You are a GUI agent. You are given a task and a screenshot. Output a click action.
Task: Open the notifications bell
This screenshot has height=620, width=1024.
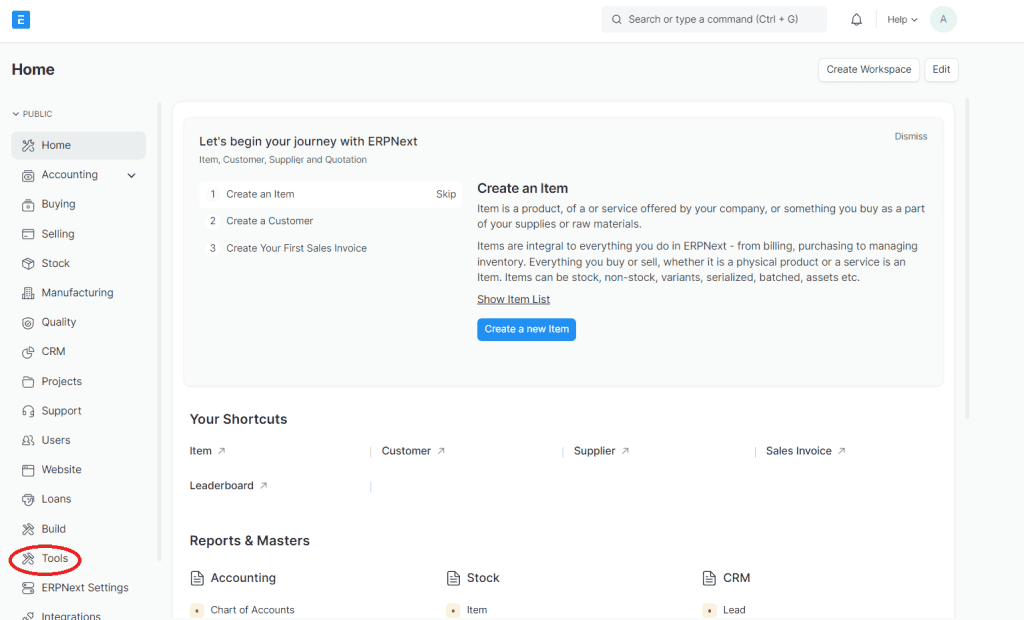(856, 20)
